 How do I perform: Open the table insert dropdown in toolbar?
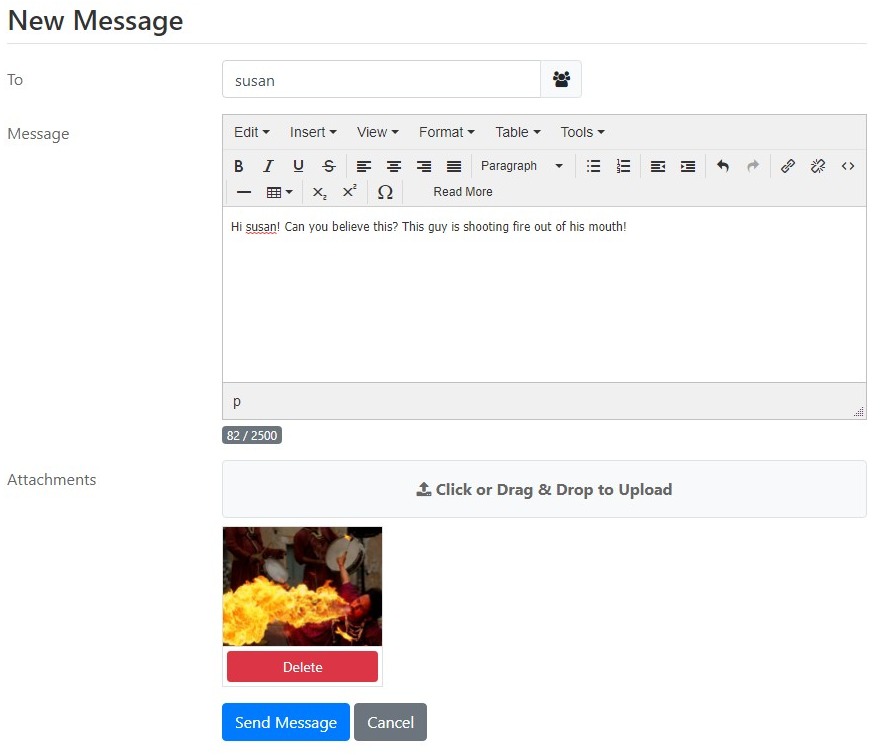click(279, 193)
